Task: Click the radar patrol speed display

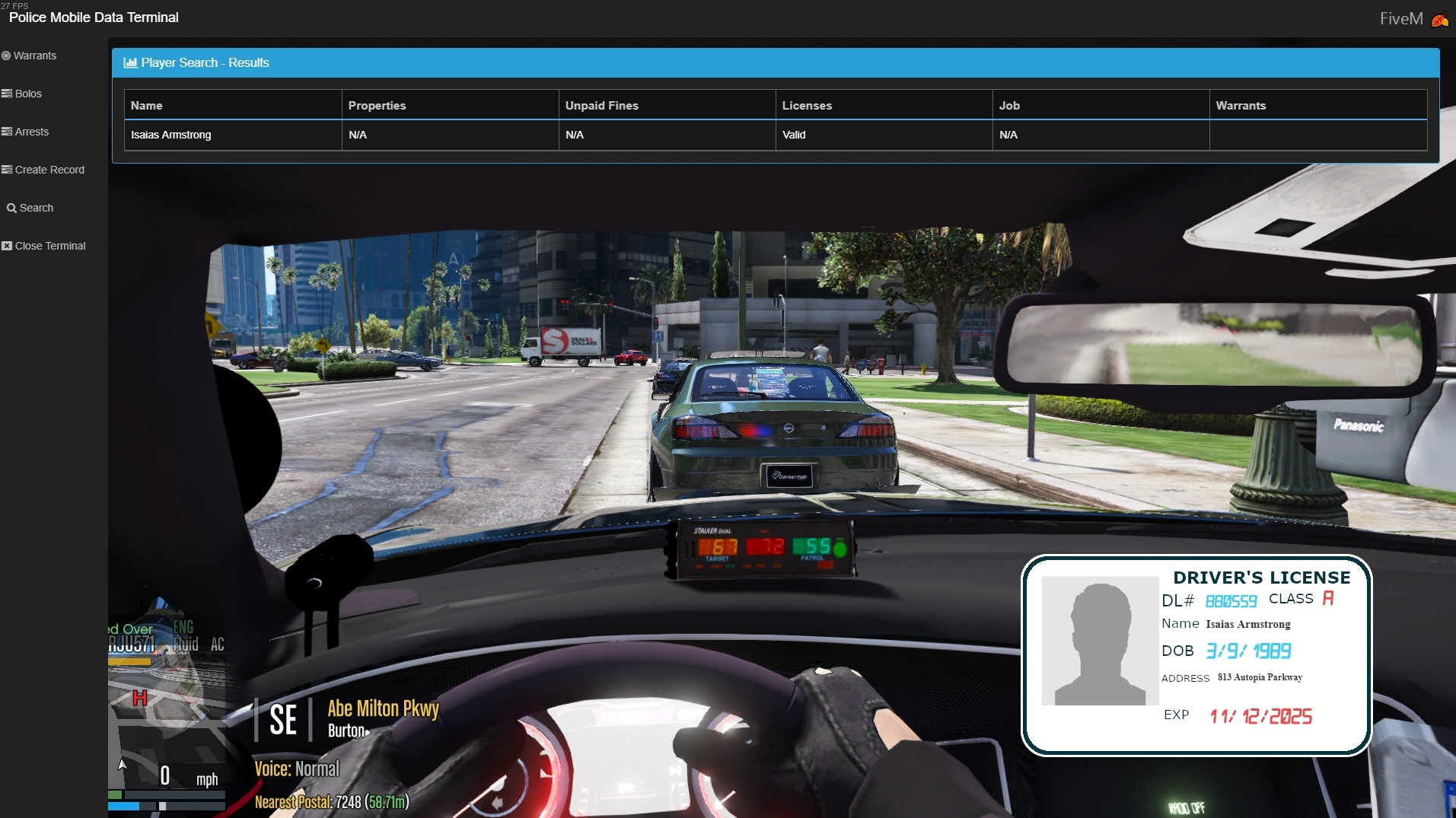Action: point(813,546)
